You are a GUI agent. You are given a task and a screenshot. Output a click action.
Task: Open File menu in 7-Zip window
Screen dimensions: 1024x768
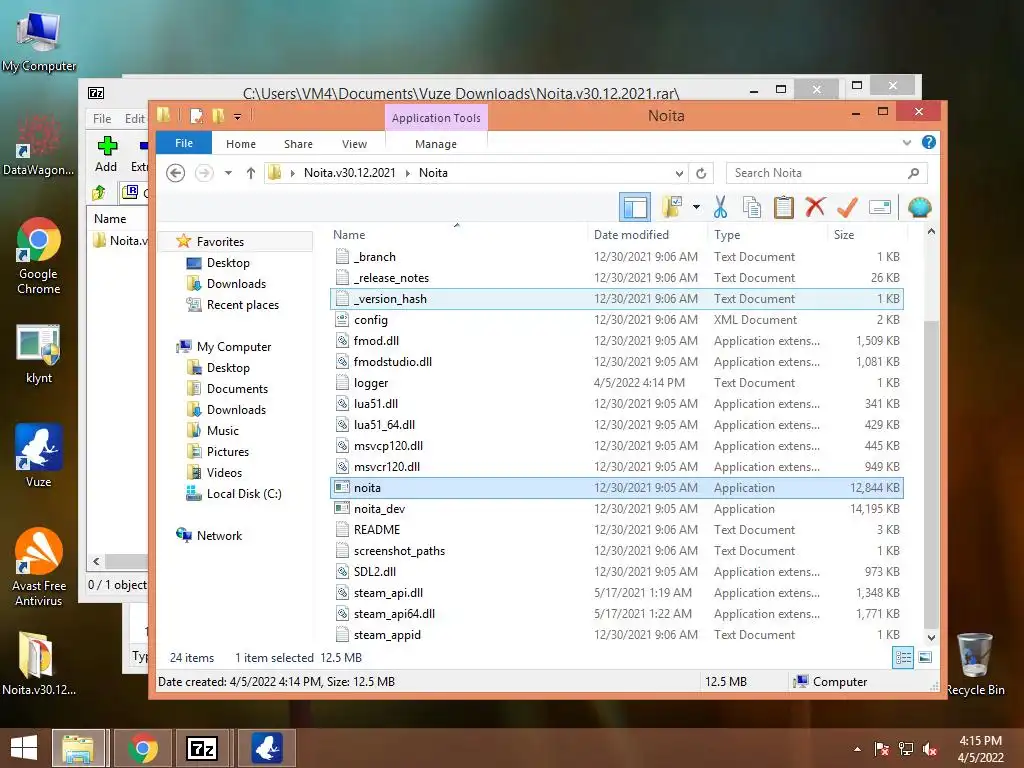coord(102,119)
